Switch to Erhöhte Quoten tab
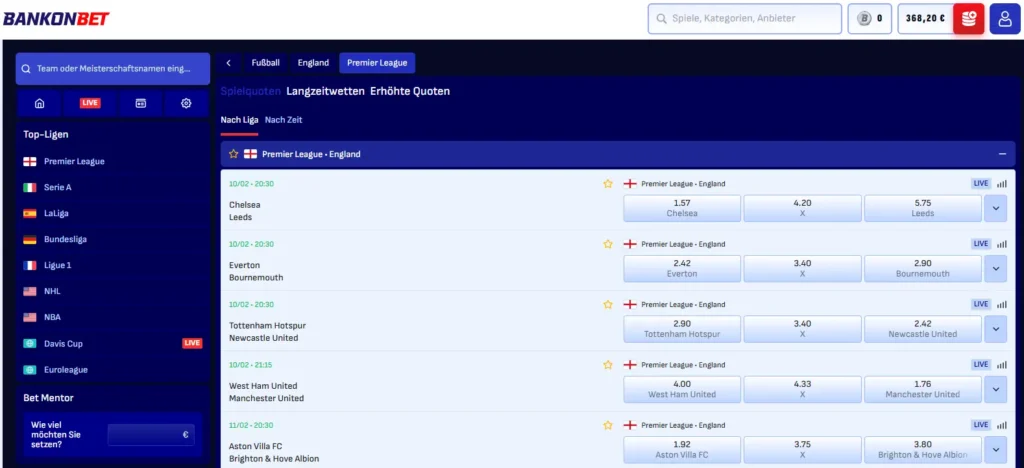 pos(410,91)
